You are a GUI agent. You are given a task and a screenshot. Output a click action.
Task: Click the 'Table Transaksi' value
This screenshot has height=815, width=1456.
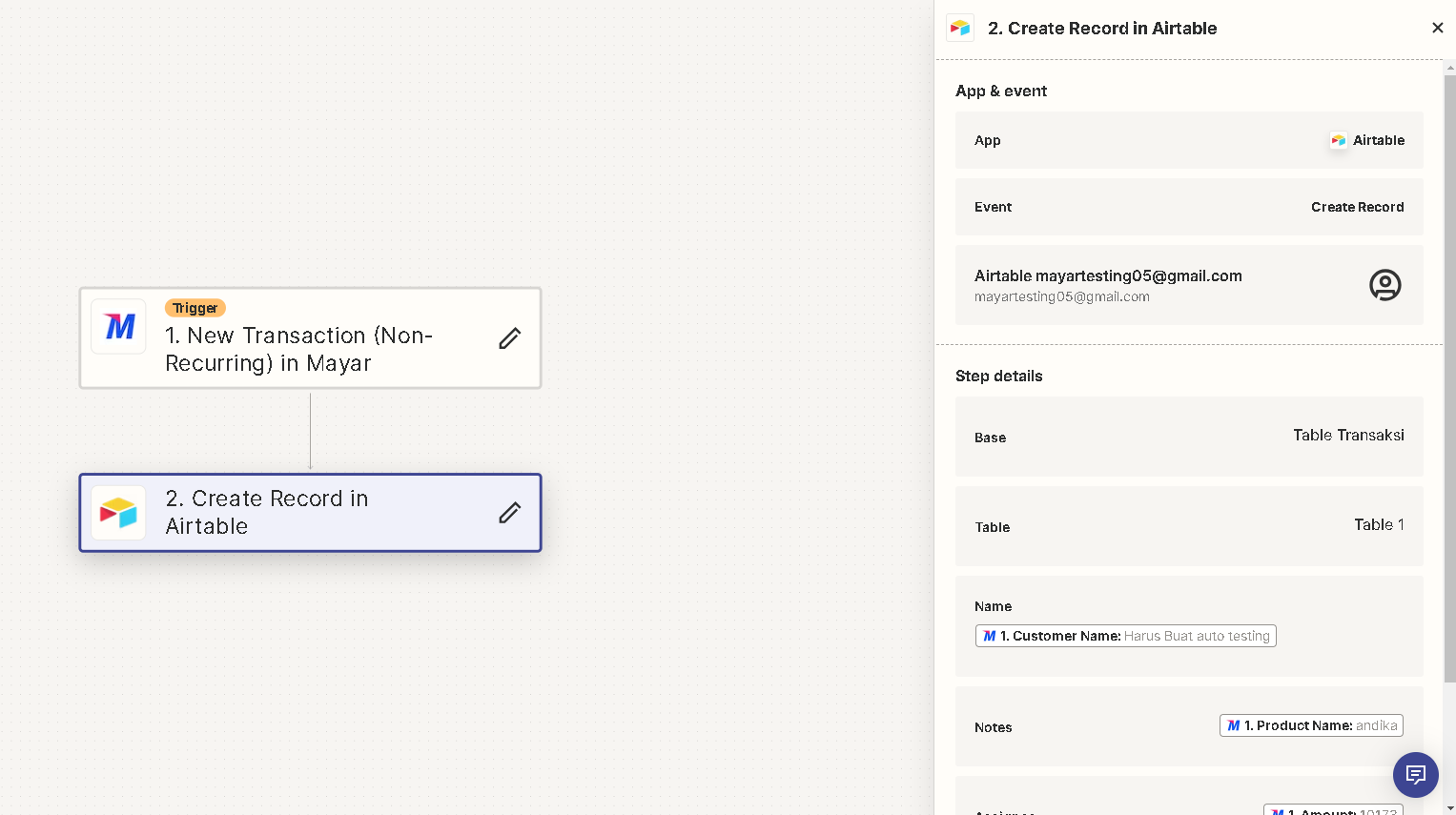[x=1348, y=435]
